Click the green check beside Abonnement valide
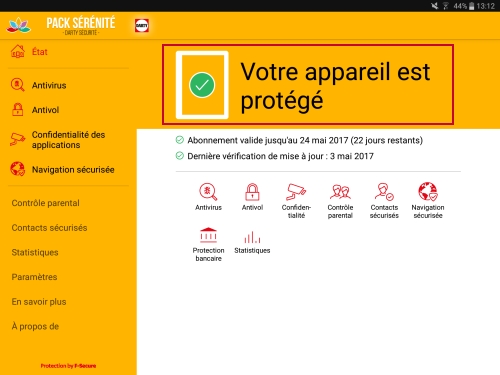 (x=180, y=140)
